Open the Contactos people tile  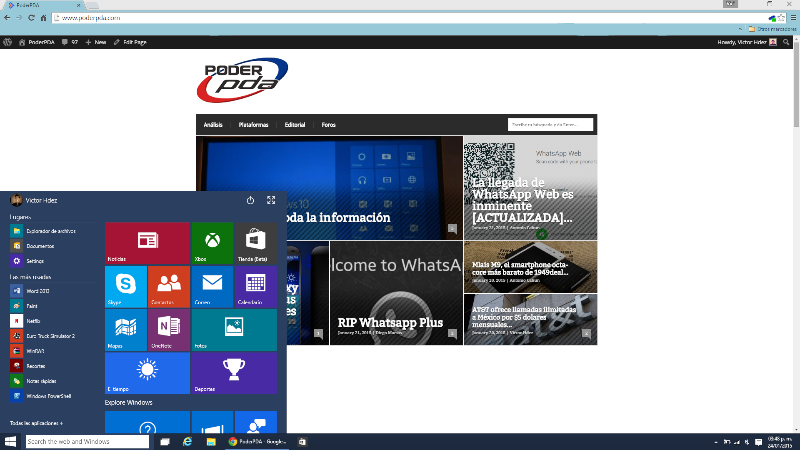(x=169, y=286)
